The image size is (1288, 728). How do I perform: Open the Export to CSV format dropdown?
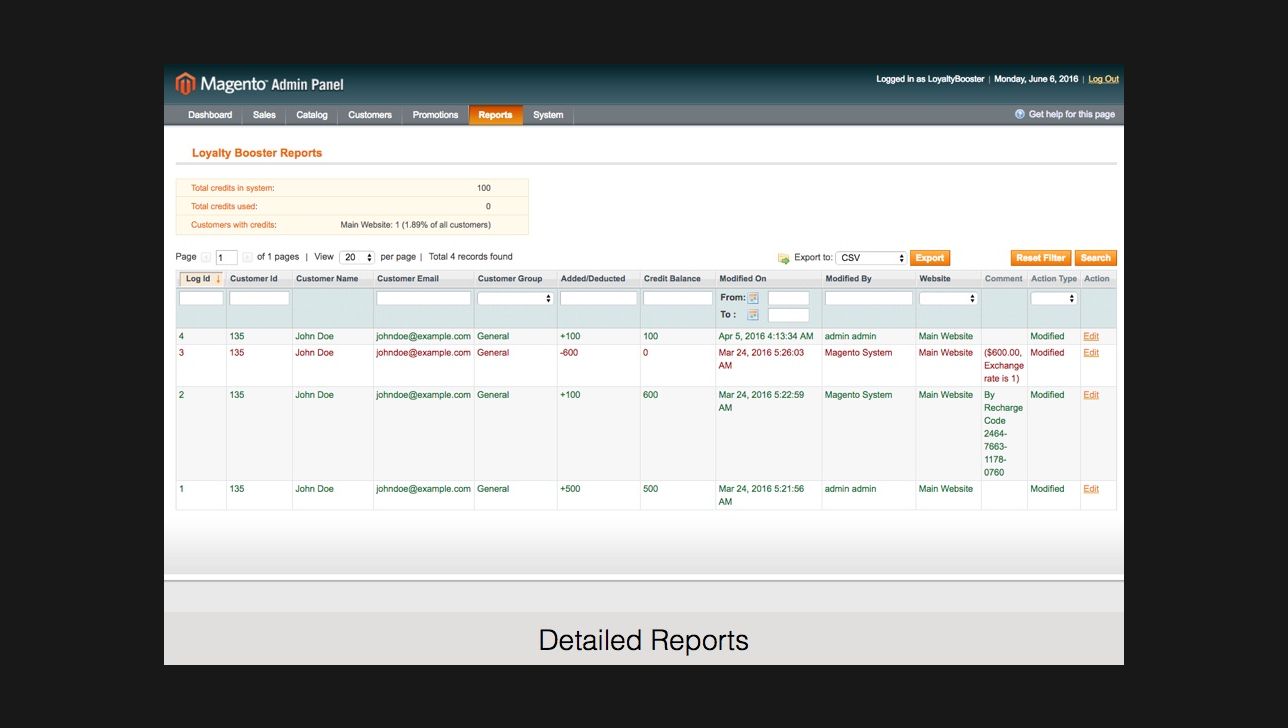pyautogui.click(x=871, y=258)
